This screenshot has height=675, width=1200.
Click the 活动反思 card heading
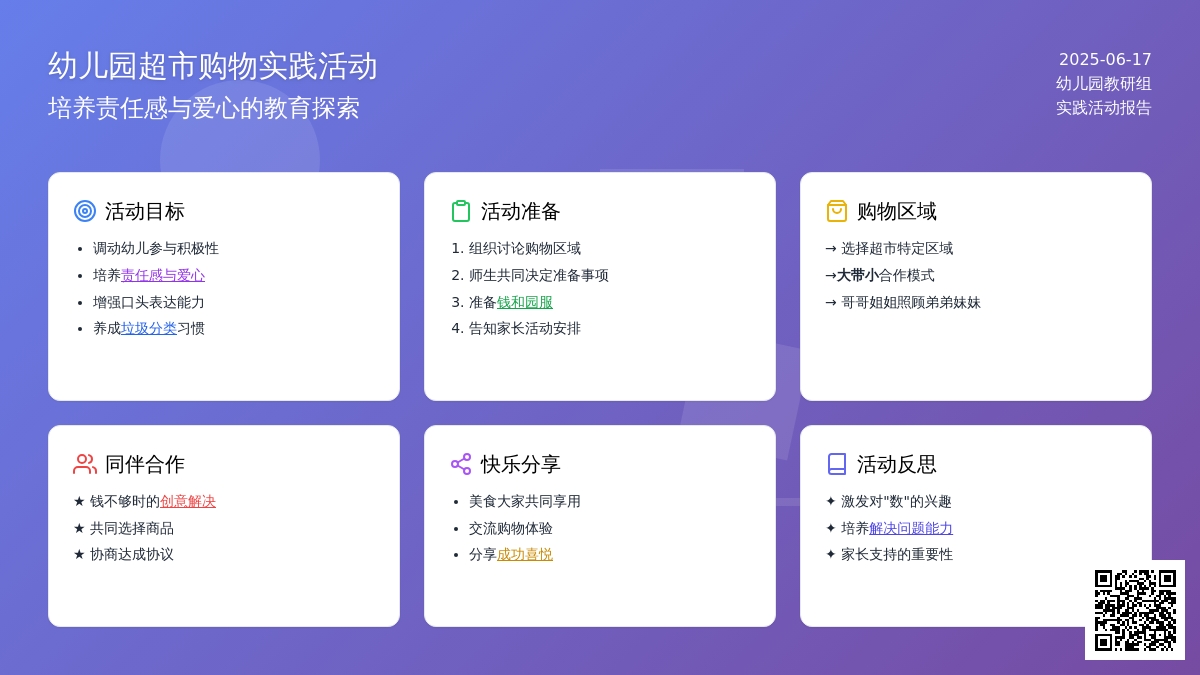point(897,464)
